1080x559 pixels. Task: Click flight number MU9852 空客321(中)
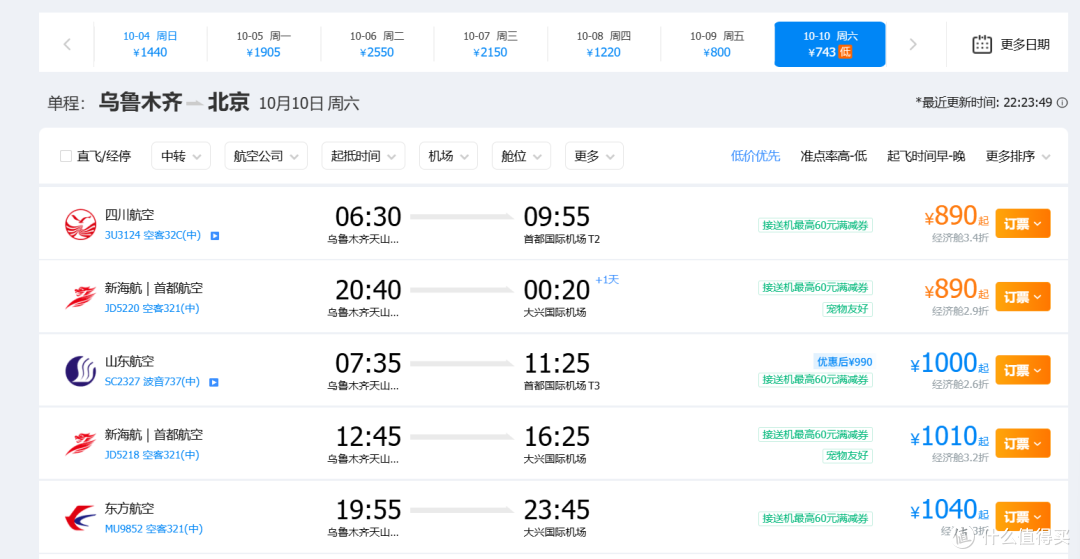[154, 529]
